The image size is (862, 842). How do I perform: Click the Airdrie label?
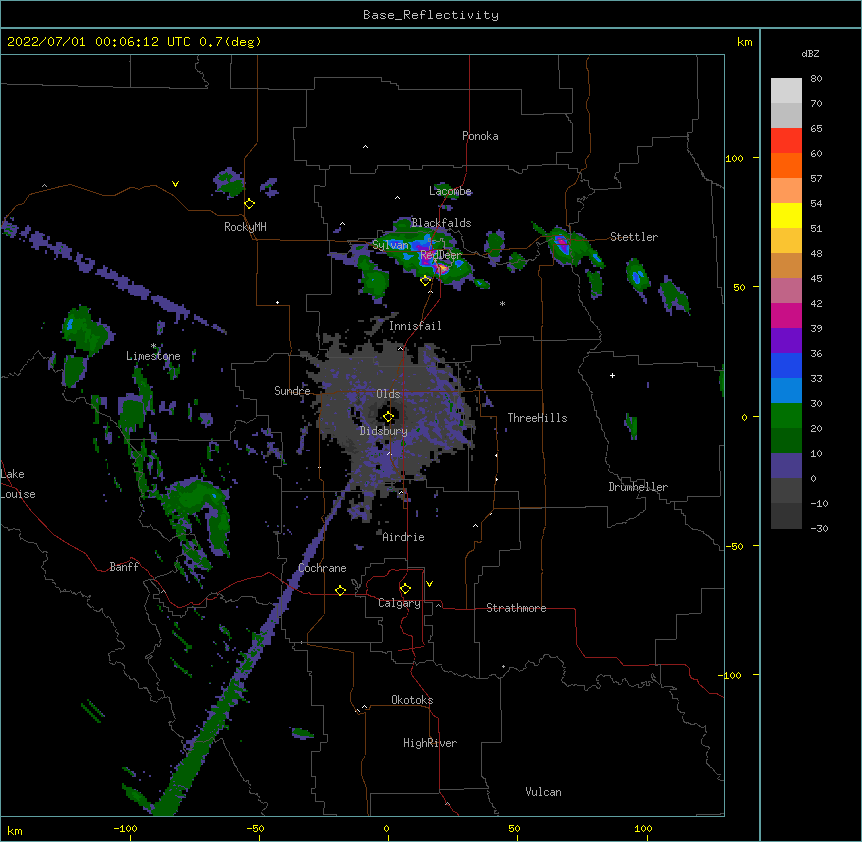pyautogui.click(x=404, y=537)
